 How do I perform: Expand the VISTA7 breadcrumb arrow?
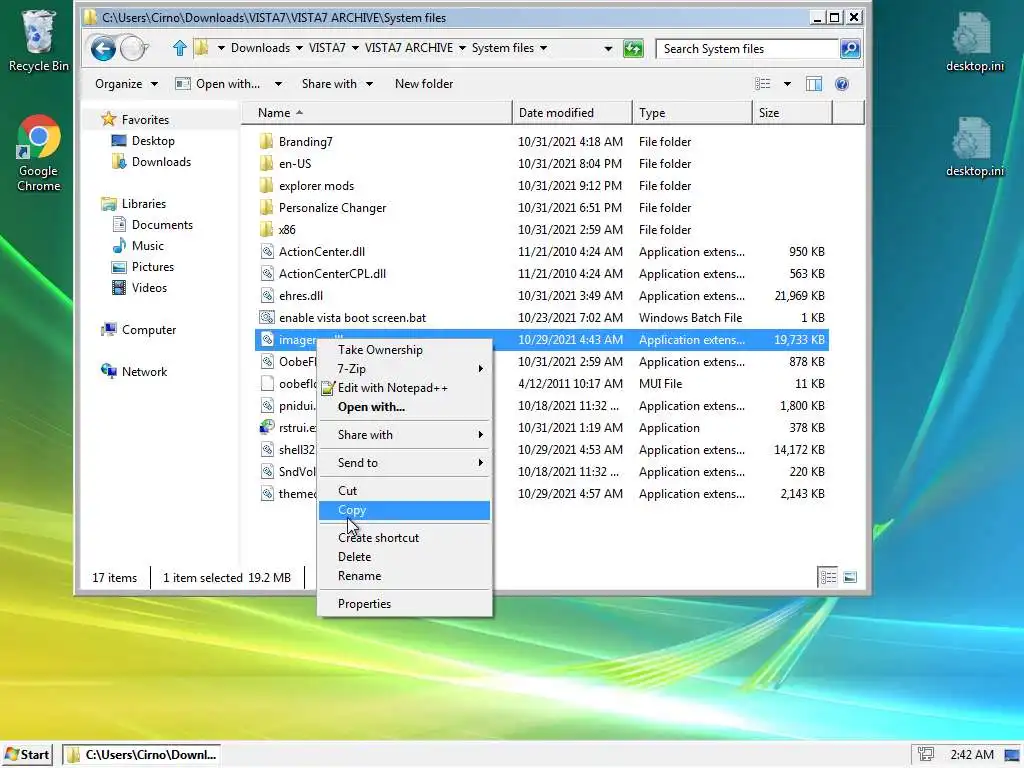(355, 48)
